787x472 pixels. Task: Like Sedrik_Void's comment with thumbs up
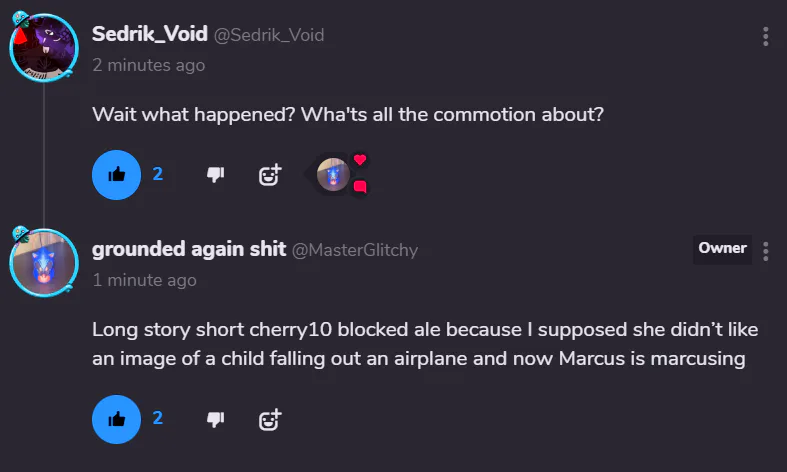117,175
